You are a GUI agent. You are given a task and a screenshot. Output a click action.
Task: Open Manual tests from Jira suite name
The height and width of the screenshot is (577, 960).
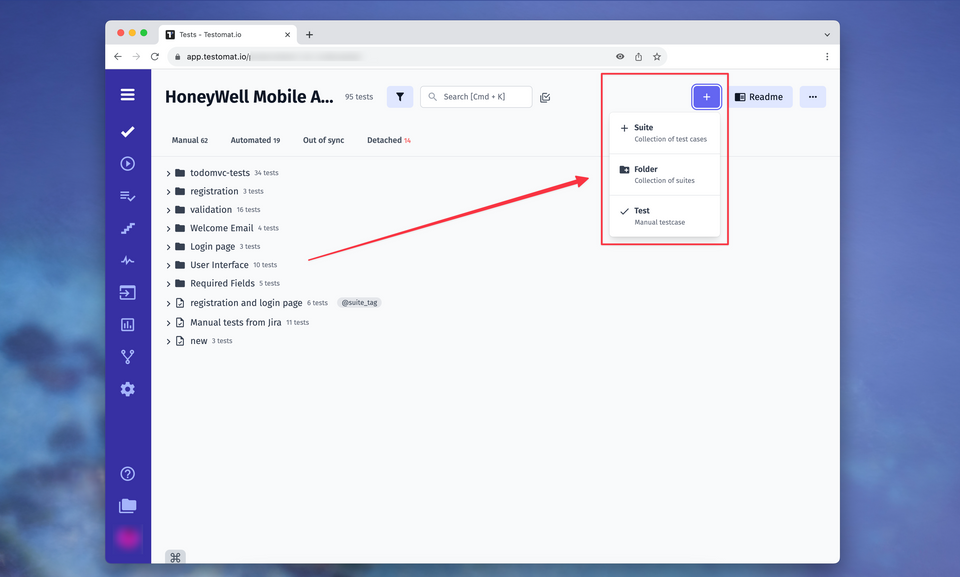click(x=236, y=322)
